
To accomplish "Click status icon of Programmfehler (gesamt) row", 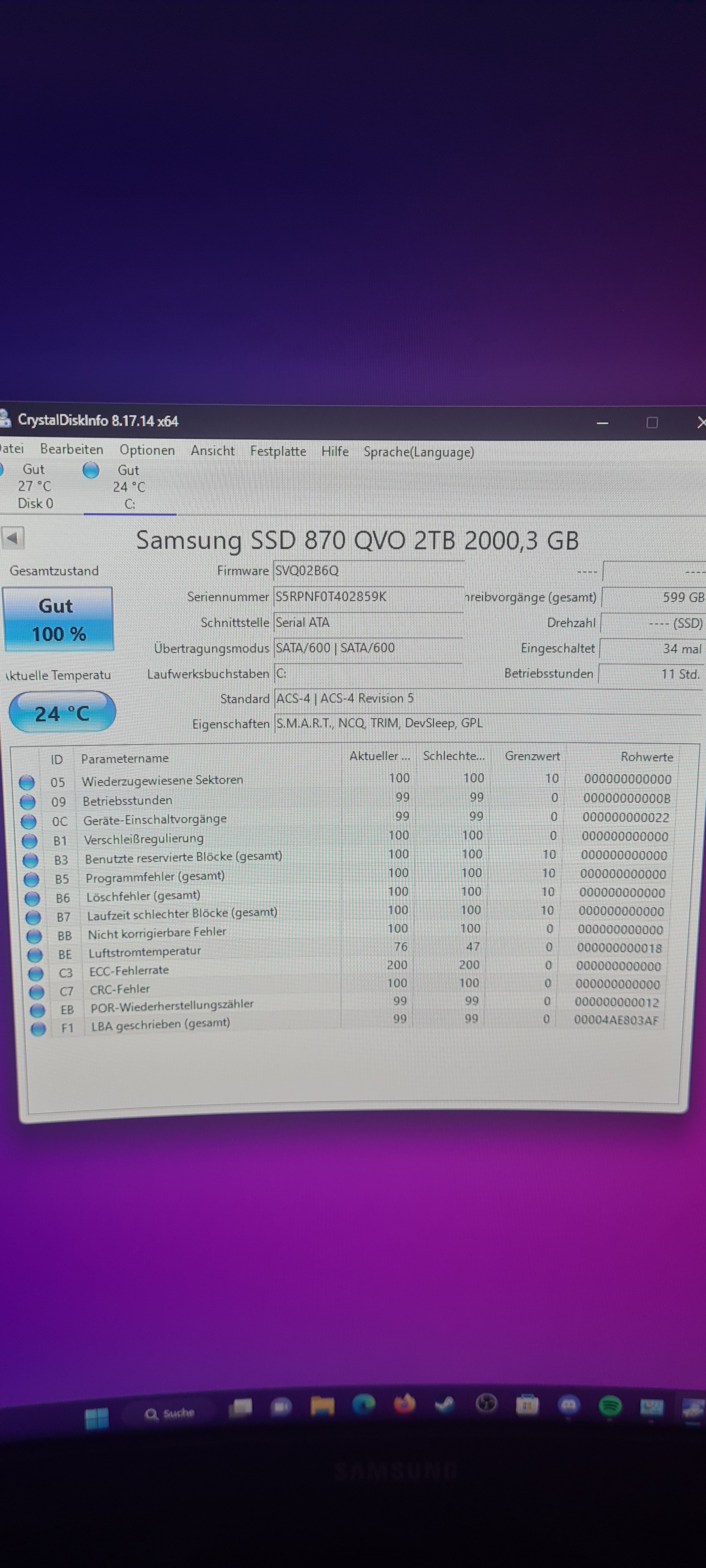I will tap(31, 880).
